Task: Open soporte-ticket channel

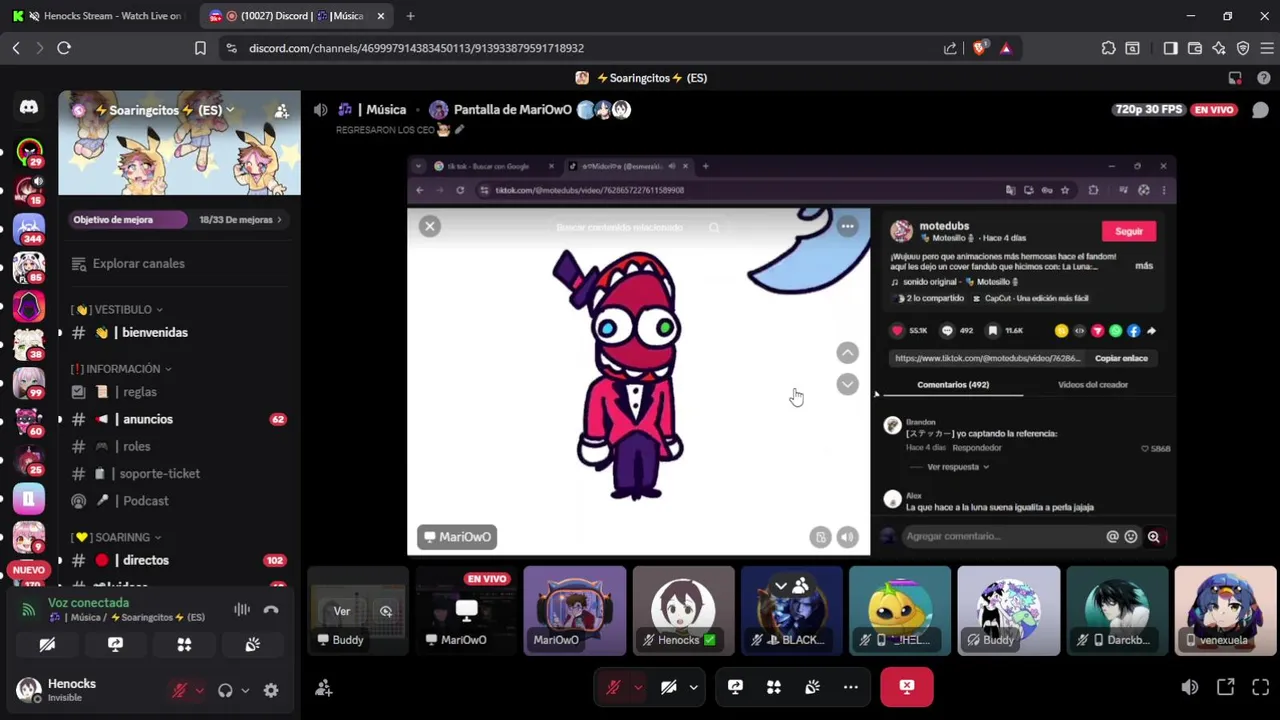Action: 179,473
